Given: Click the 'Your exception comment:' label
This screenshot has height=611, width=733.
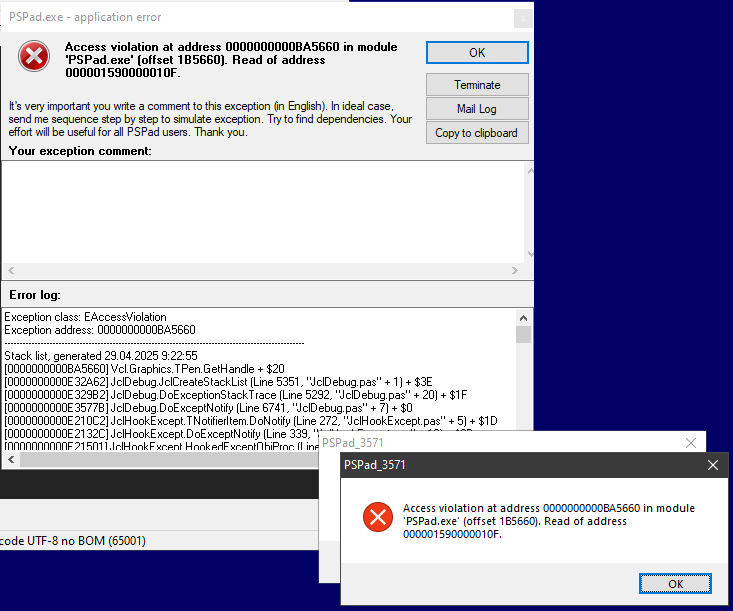Looking at the screenshot, I should pos(80,151).
